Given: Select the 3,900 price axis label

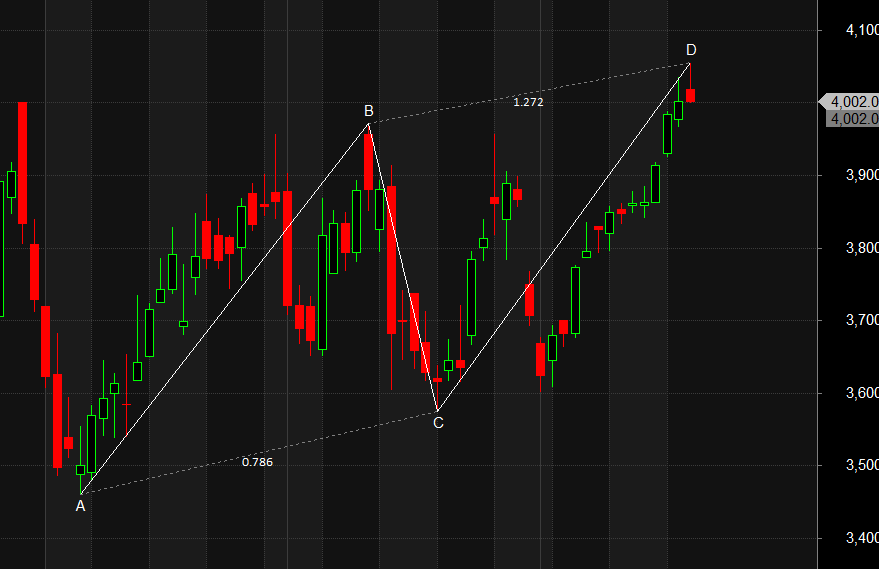Looking at the screenshot, I should coord(861,175).
